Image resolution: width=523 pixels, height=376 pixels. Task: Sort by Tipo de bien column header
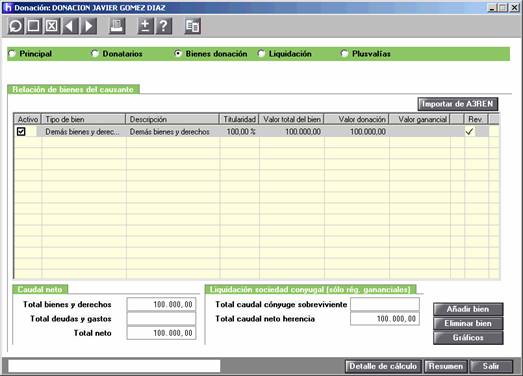point(84,119)
